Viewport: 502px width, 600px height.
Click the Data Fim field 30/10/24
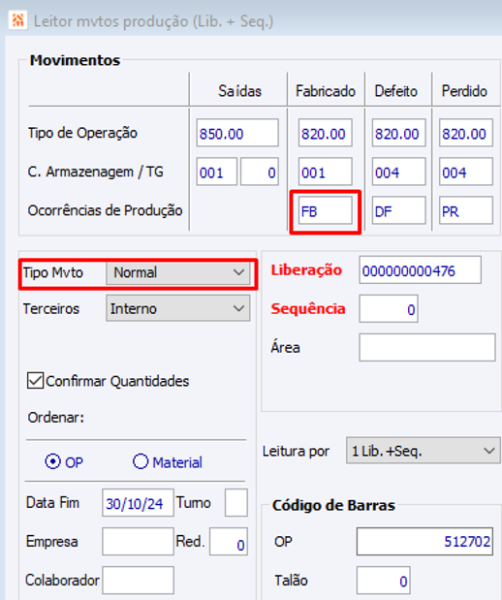(138, 503)
